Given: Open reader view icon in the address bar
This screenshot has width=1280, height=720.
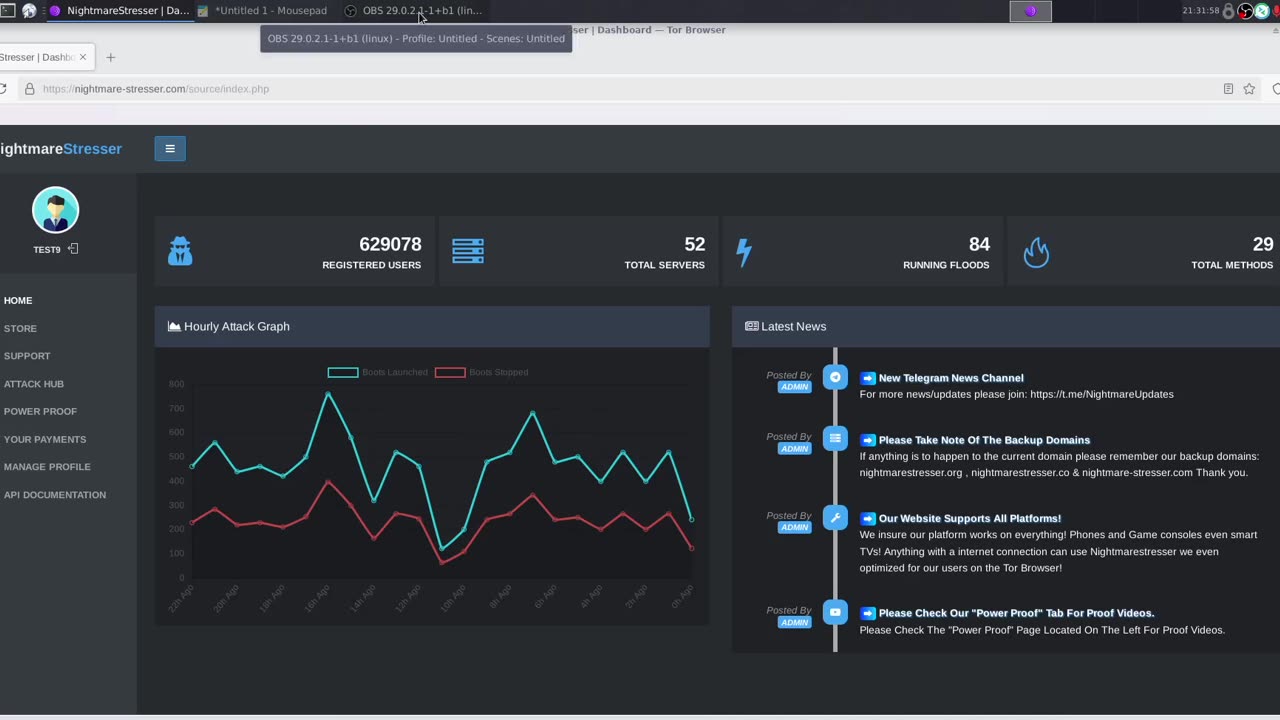Looking at the screenshot, I should [x=1228, y=89].
